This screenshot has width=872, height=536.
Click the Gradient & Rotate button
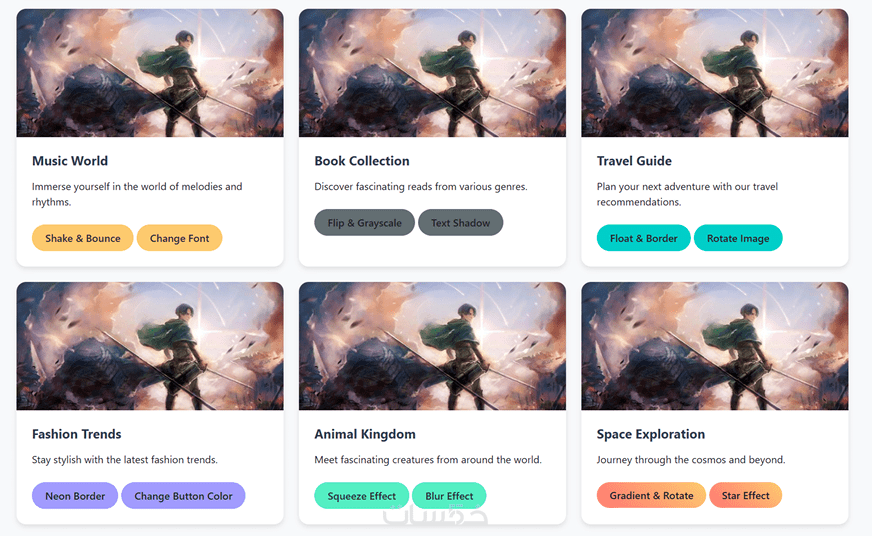point(651,496)
